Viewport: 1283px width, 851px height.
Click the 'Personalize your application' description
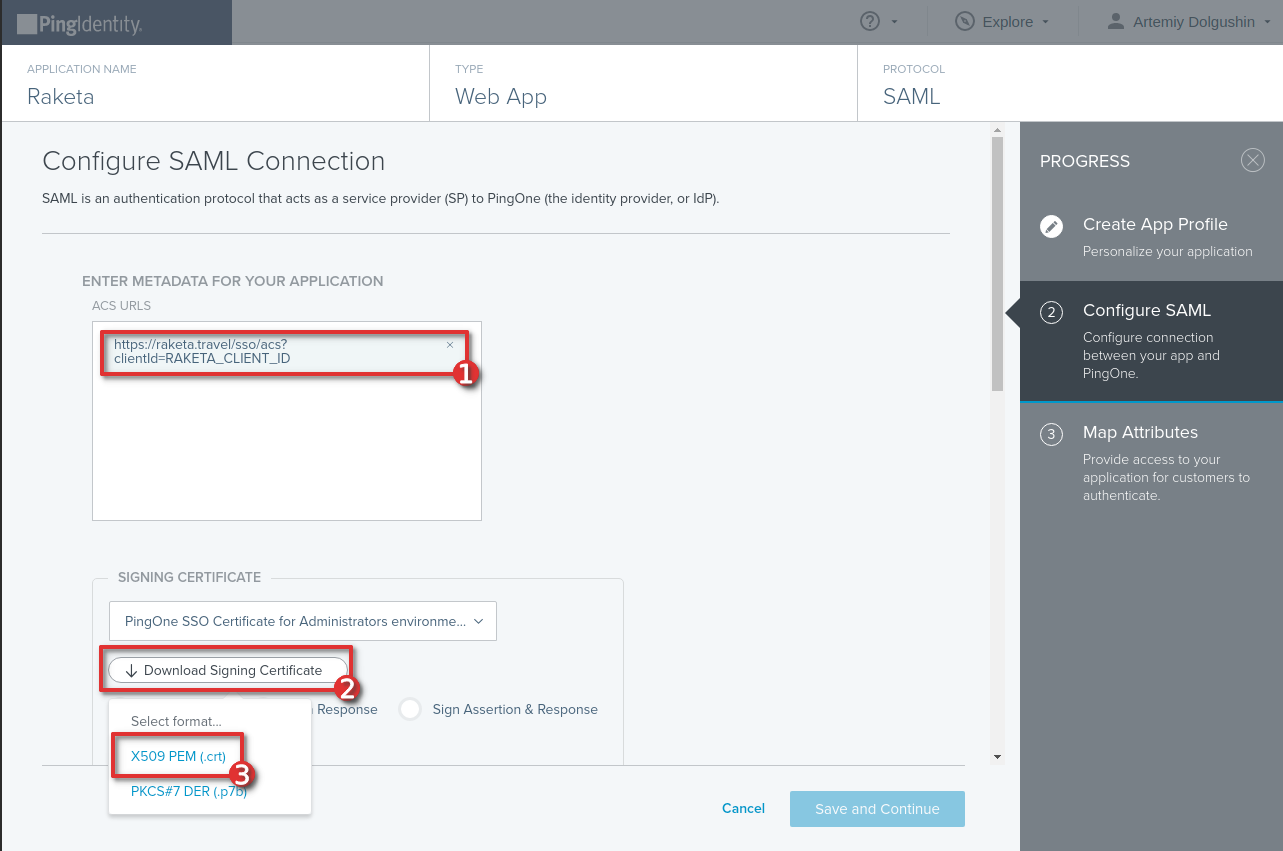tap(1167, 251)
